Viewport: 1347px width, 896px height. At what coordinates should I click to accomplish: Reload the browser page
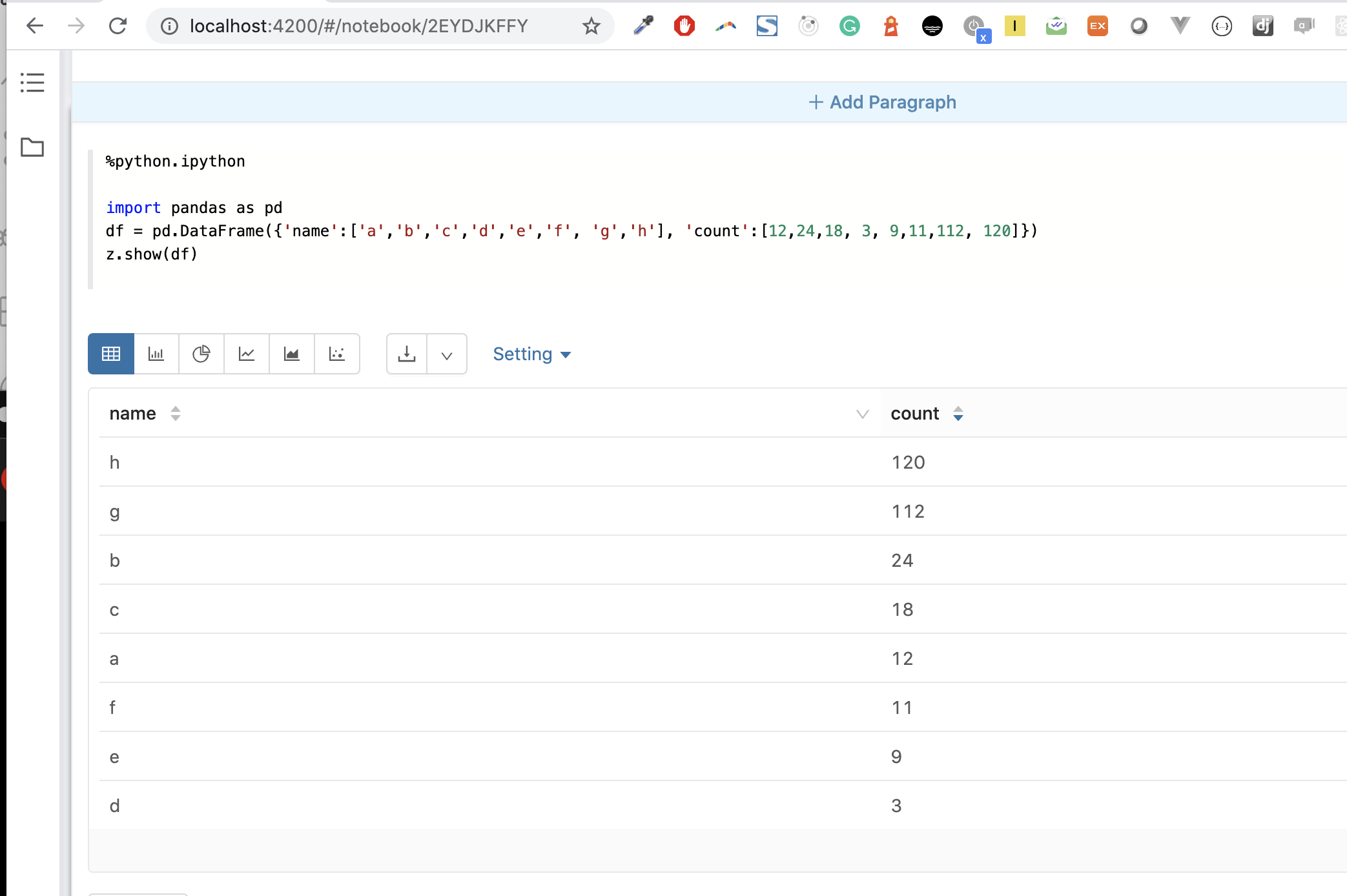click(118, 26)
